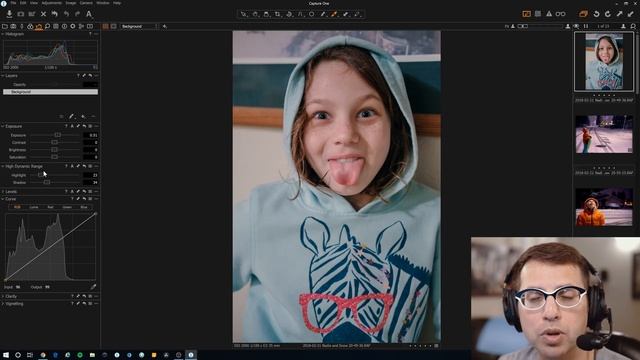Select the Pan hand tool
The width and height of the screenshot is (640, 360).
pyautogui.click(x=255, y=14)
